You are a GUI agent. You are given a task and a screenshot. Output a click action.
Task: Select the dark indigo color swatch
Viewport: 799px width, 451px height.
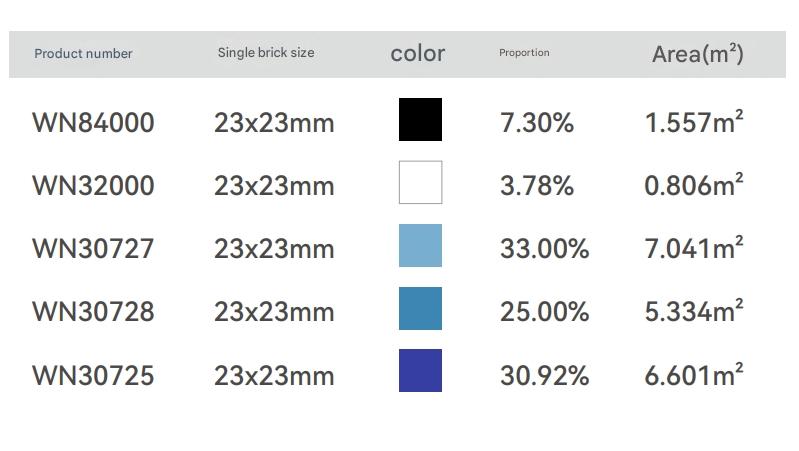[420, 371]
